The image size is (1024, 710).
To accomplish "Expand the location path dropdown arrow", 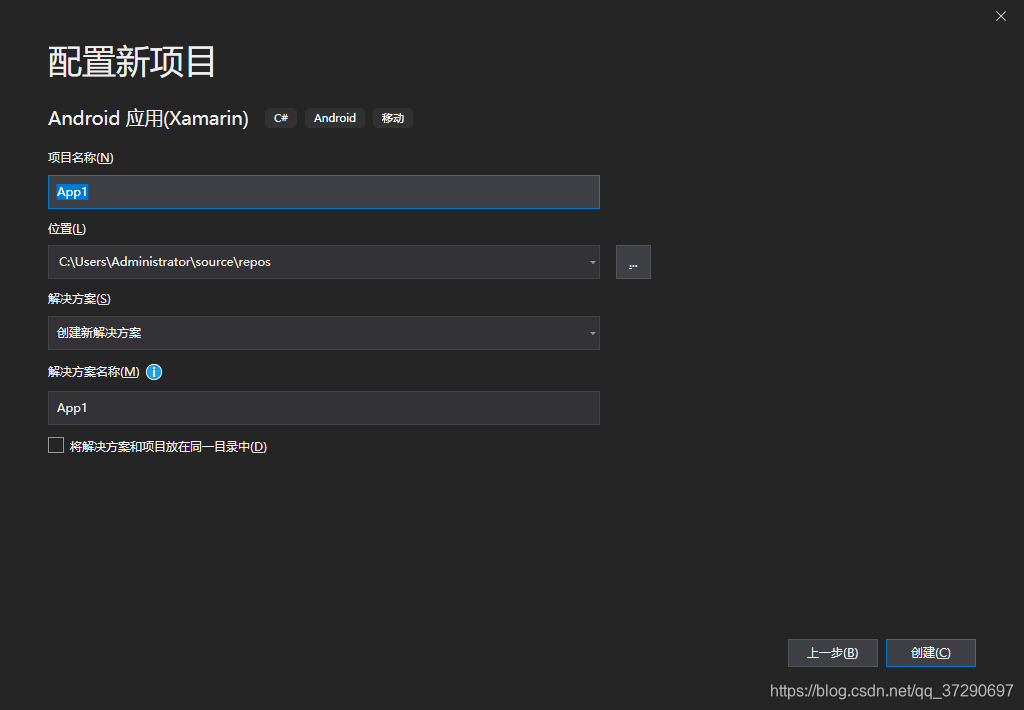I will point(592,262).
